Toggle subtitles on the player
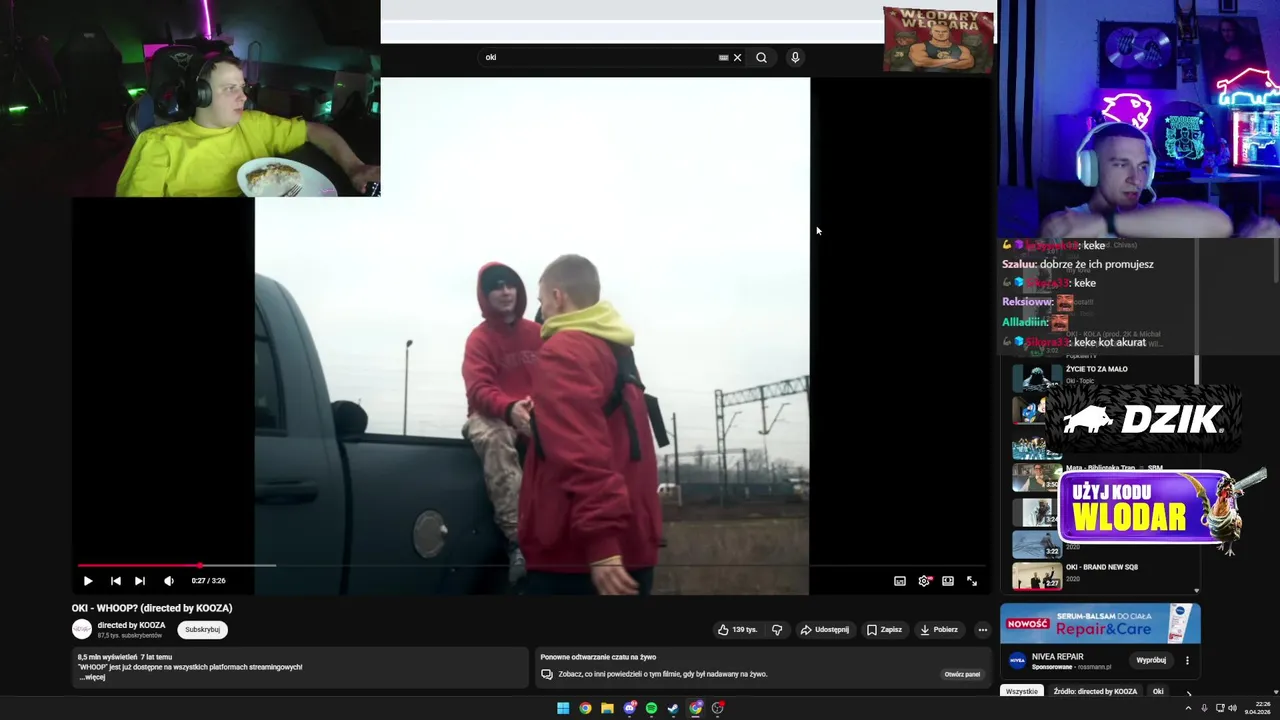Screen dimensions: 1280x720 point(900,581)
